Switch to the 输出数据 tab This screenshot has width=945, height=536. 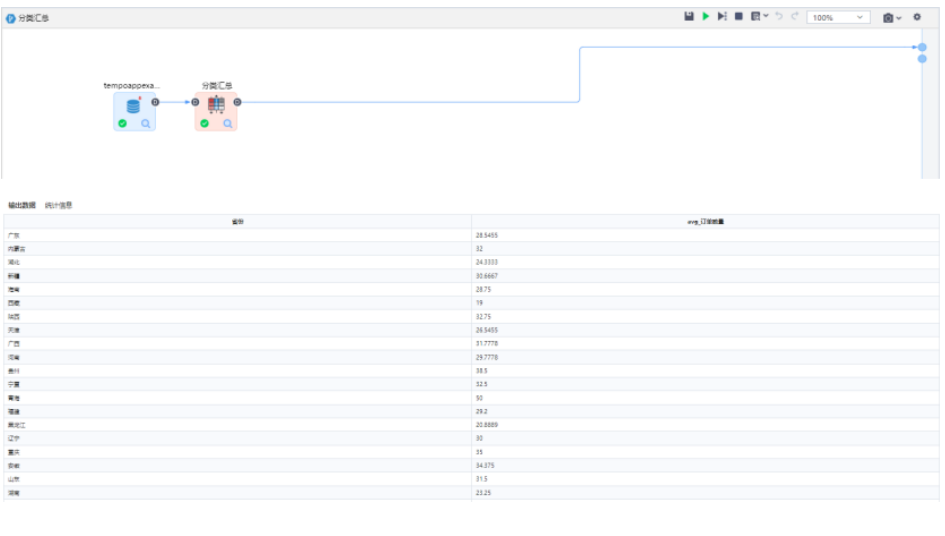22,205
